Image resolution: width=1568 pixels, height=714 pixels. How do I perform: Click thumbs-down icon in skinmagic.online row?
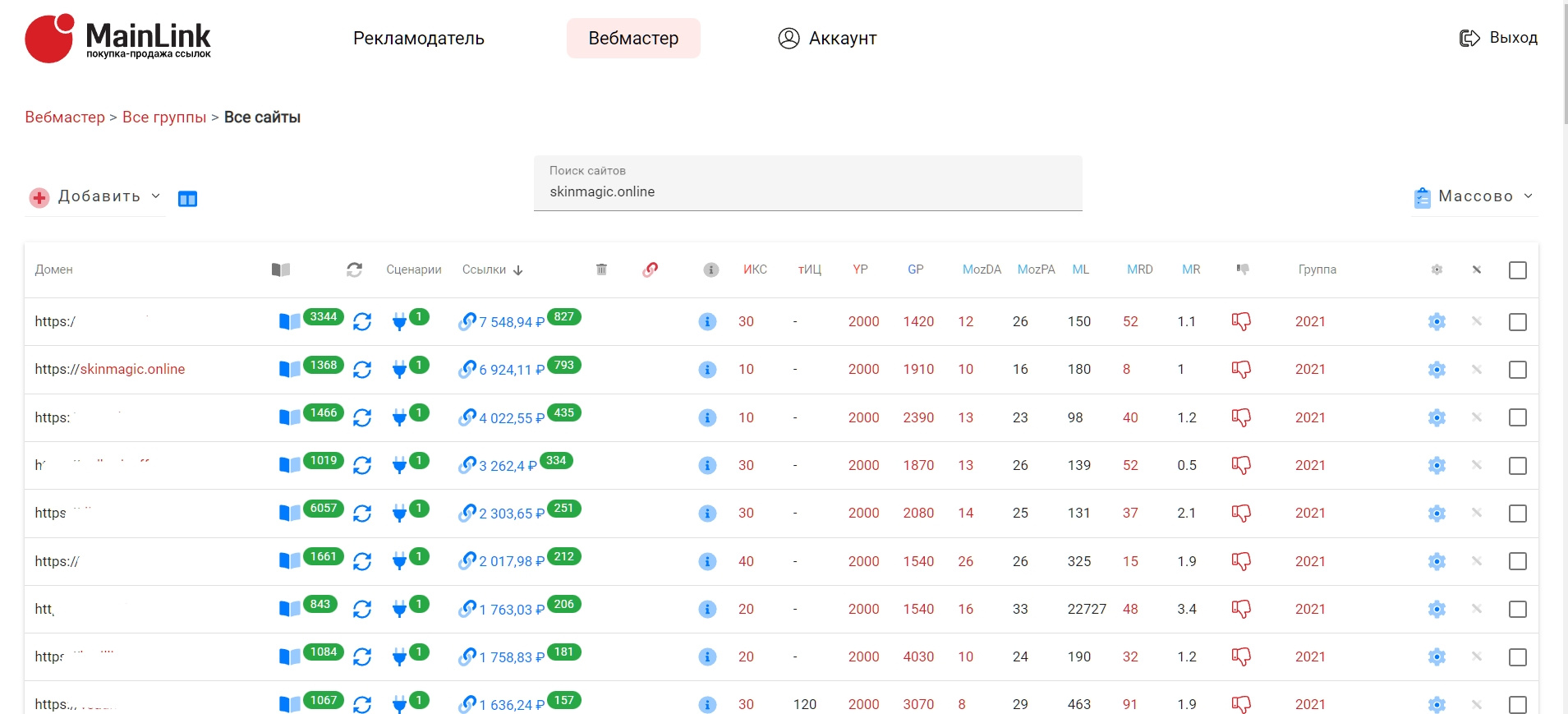(1241, 370)
